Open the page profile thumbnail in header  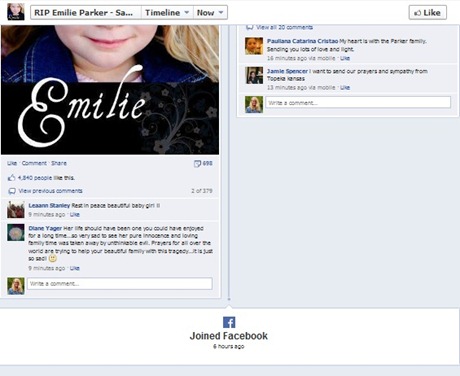click(x=16, y=12)
